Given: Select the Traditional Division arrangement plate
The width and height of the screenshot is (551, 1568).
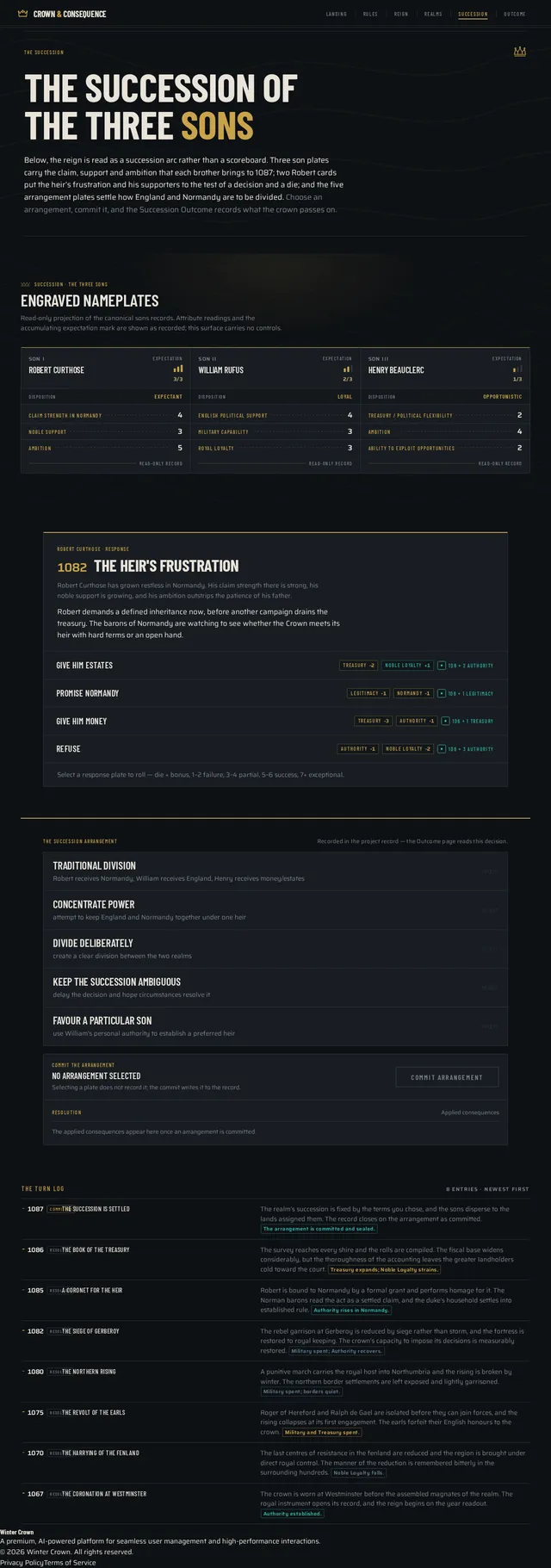Looking at the screenshot, I should pyautogui.click(x=275, y=871).
